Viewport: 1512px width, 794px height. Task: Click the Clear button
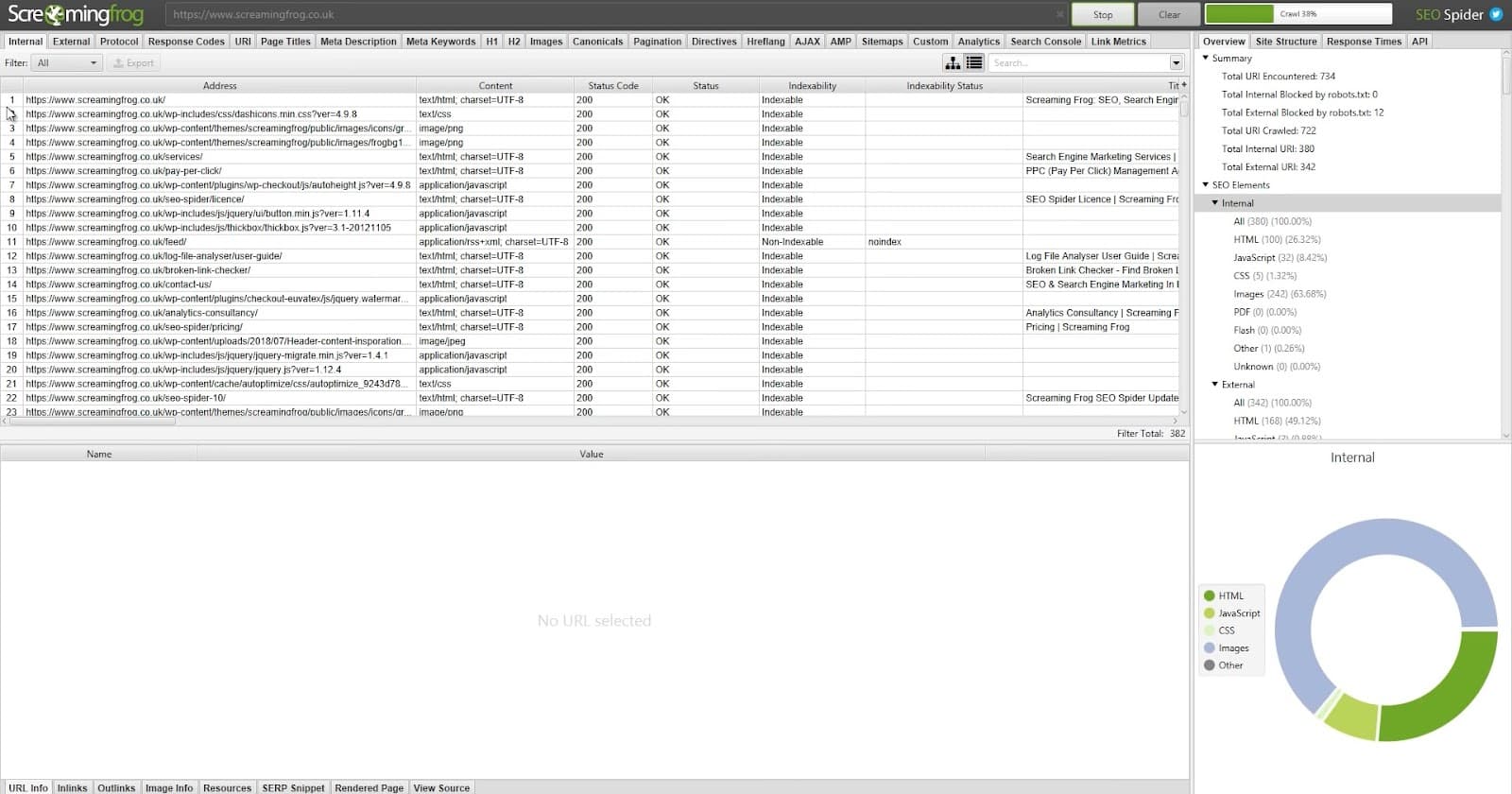click(x=1169, y=14)
